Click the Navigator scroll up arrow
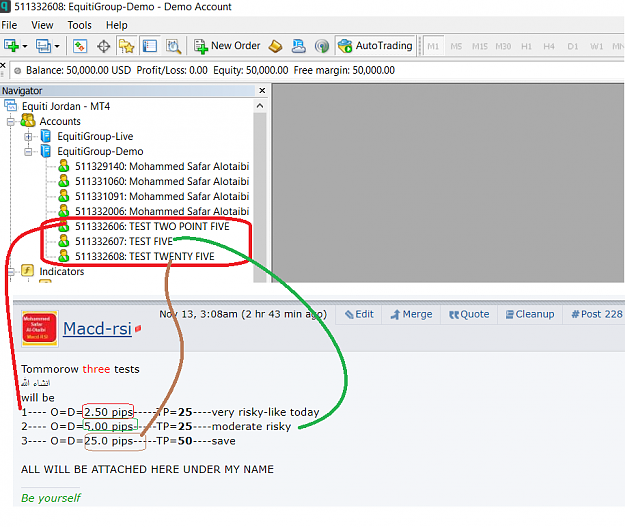The image size is (625, 527). 260,106
